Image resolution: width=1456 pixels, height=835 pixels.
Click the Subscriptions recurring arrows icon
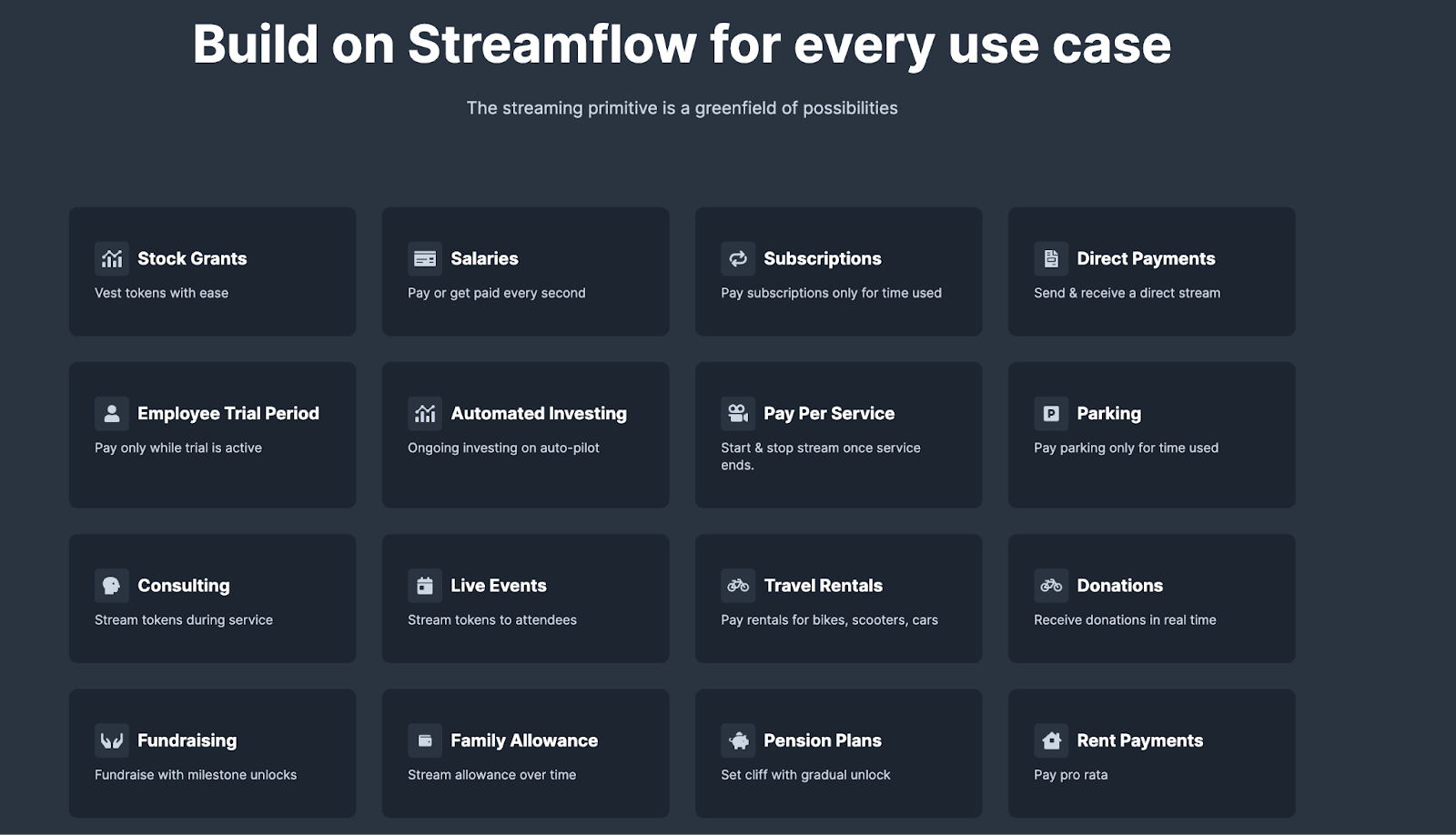click(x=738, y=258)
